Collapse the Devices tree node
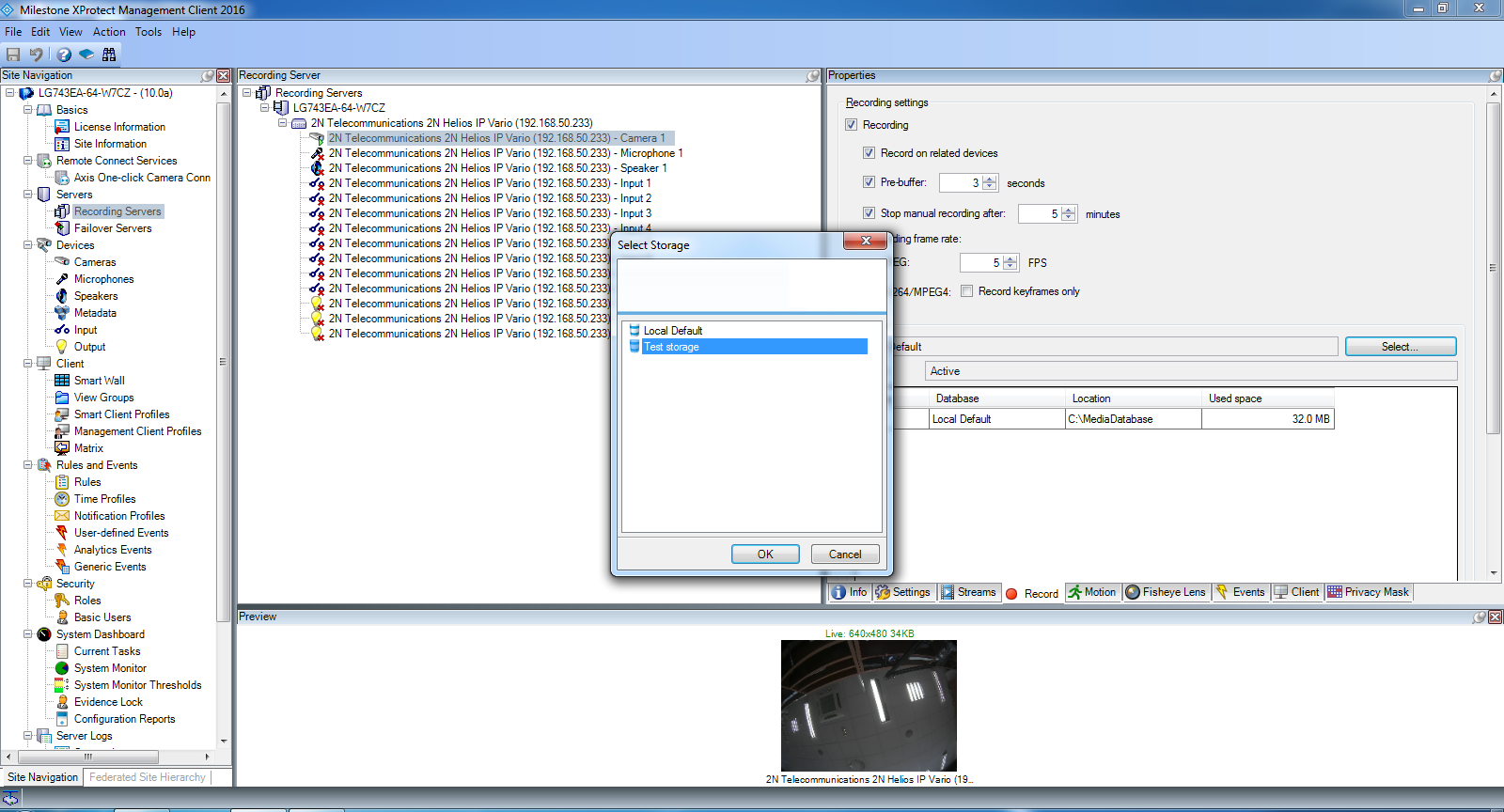Screen dimensions: 1504x812 click(x=27, y=245)
